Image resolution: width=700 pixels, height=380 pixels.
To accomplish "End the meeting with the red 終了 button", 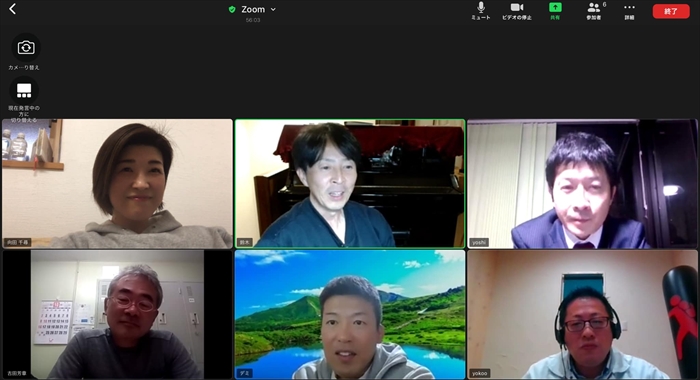I will click(671, 11).
